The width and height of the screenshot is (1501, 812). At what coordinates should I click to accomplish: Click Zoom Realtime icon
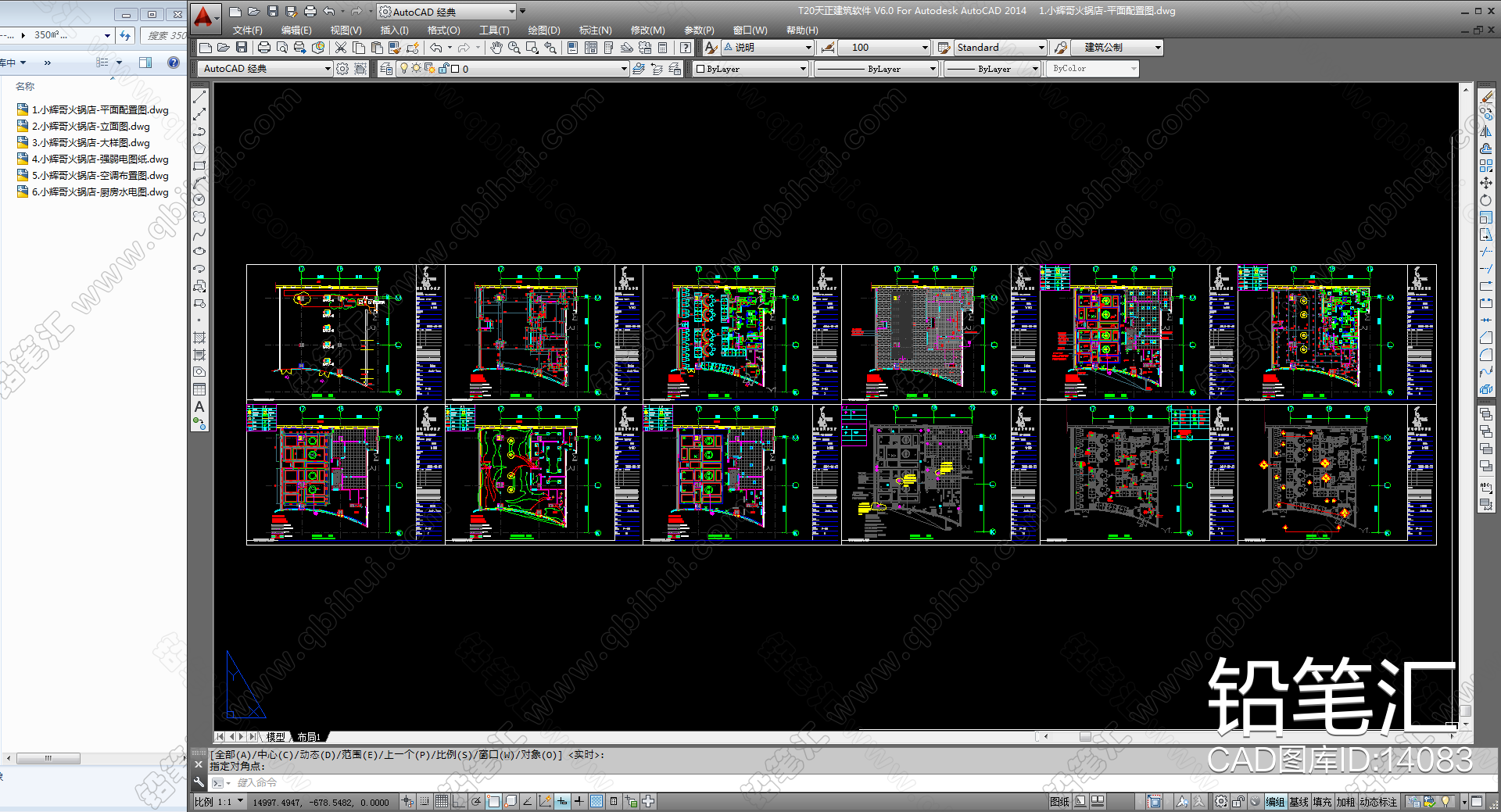(514, 48)
